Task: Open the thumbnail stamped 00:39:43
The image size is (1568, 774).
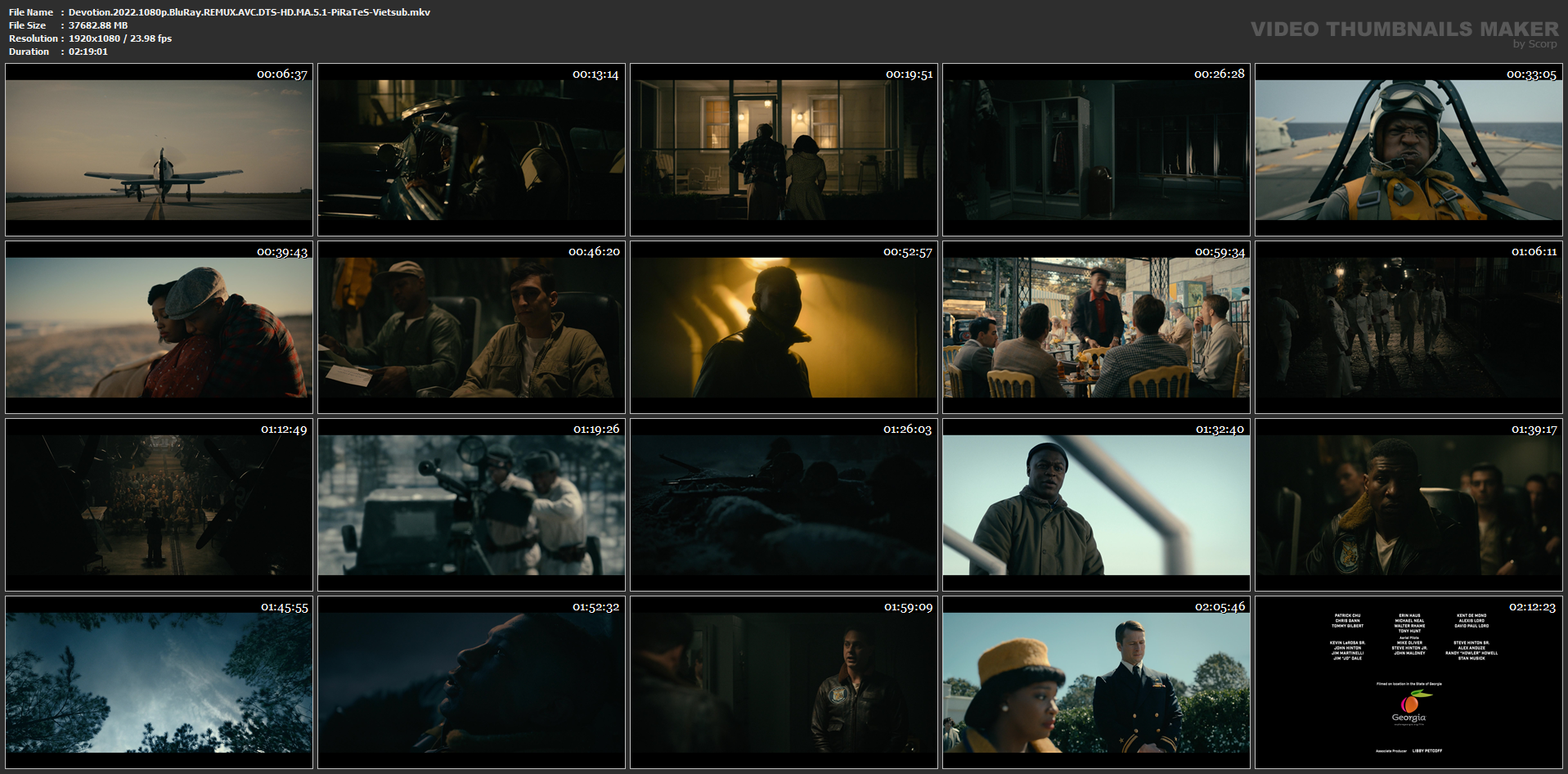Action: click(159, 327)
